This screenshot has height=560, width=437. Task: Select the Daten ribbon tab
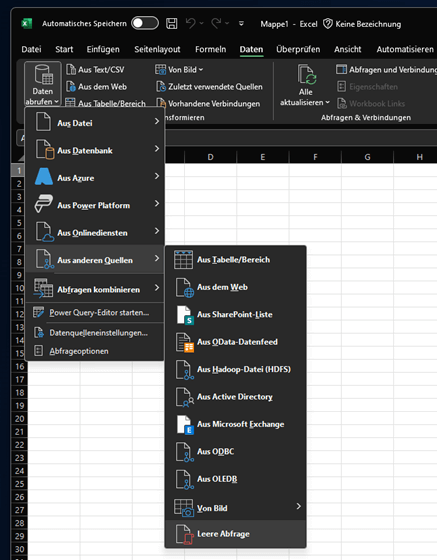coord(251,49)
